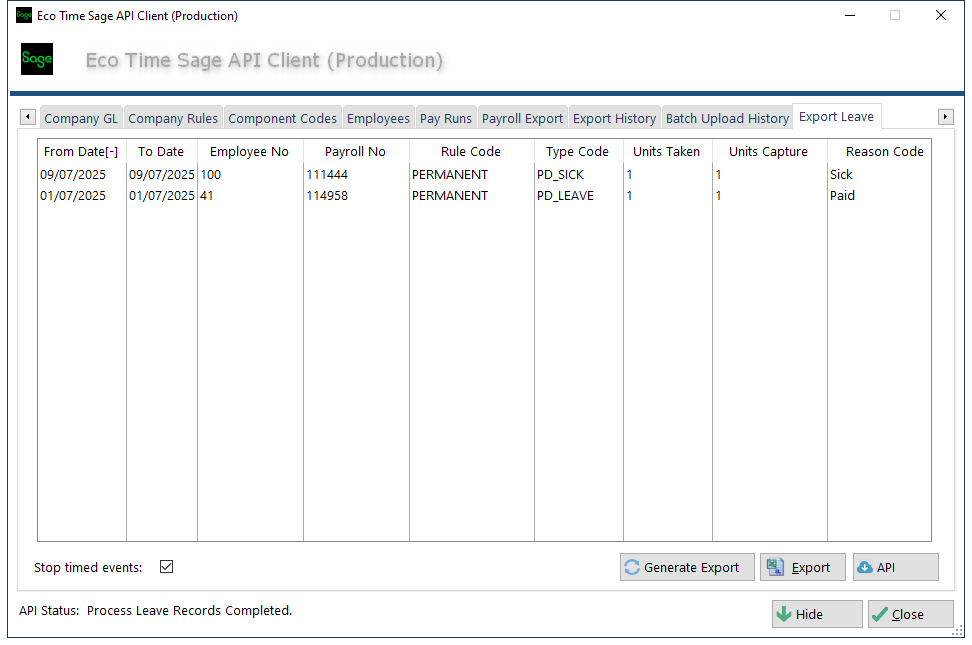Click the Sage logo in header
The height and width of the screenshot is (645, 972).
click(37, 60)
